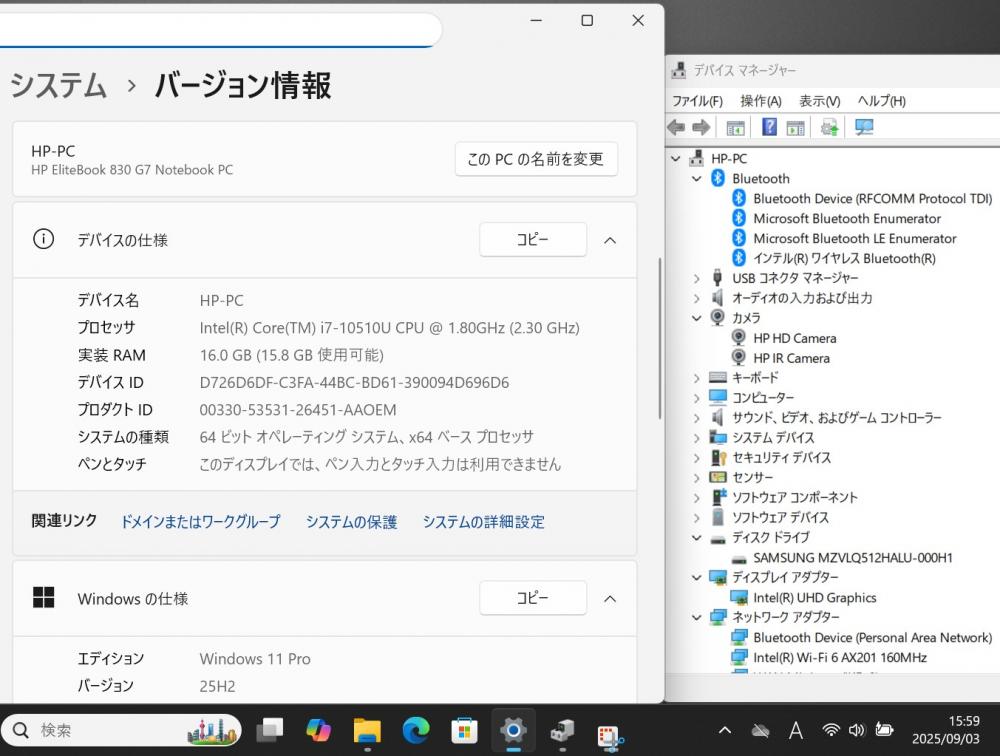
Task: Click the Settings window vertical scrollbar
Action: point(659,338)
